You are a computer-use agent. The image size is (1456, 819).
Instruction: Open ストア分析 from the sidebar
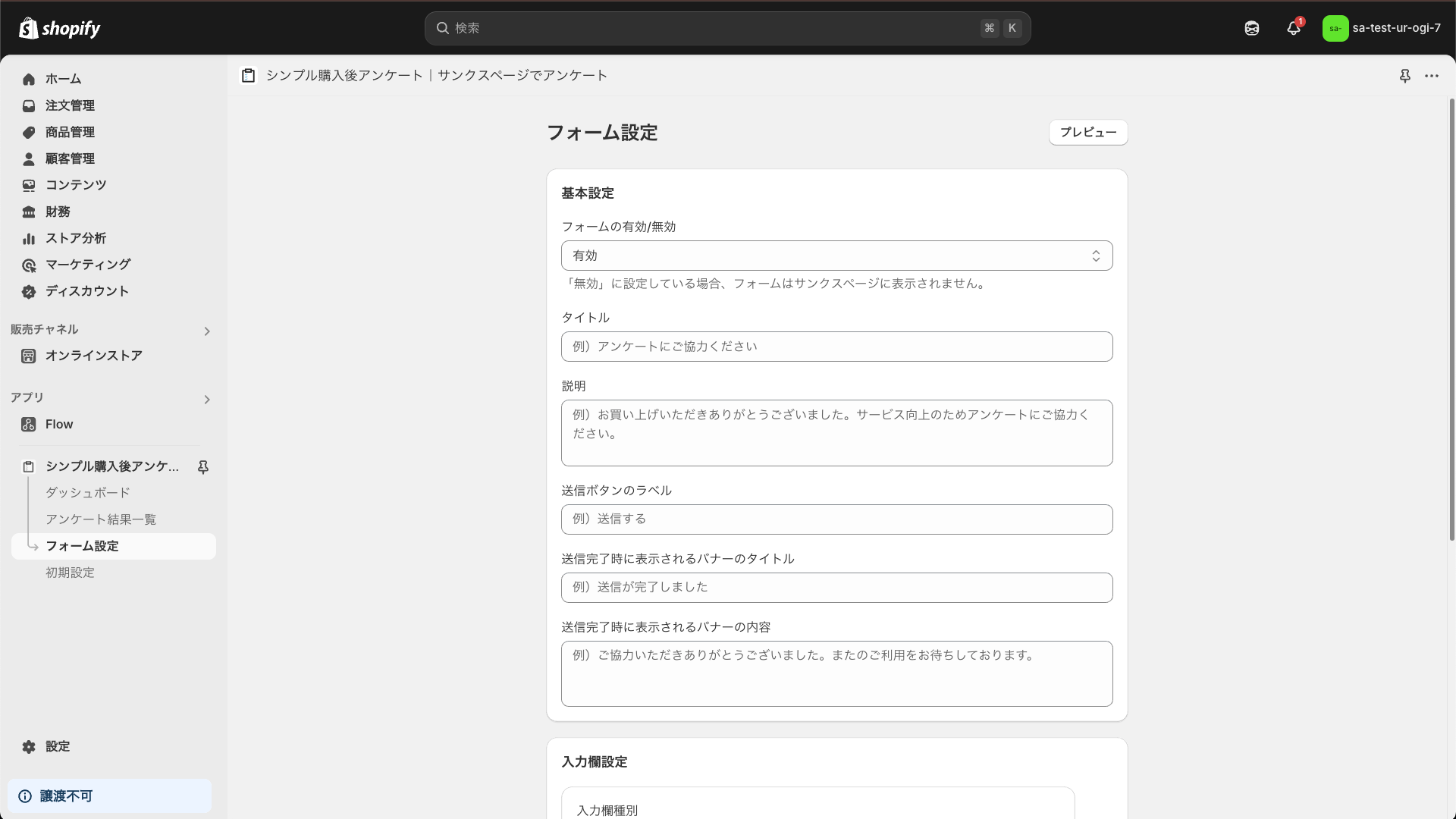[x=74, y=238]
